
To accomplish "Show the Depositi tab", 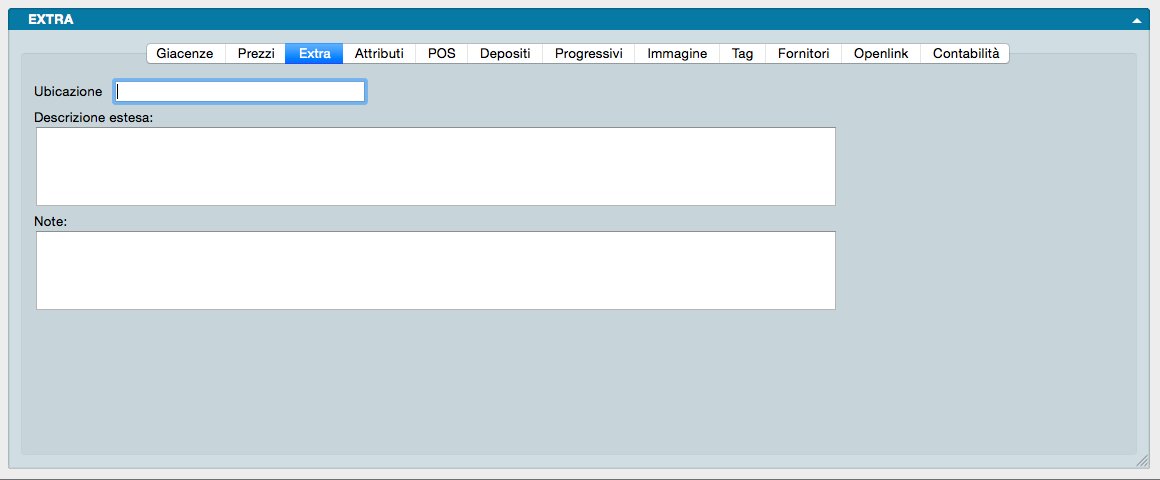I will (505, 54).
